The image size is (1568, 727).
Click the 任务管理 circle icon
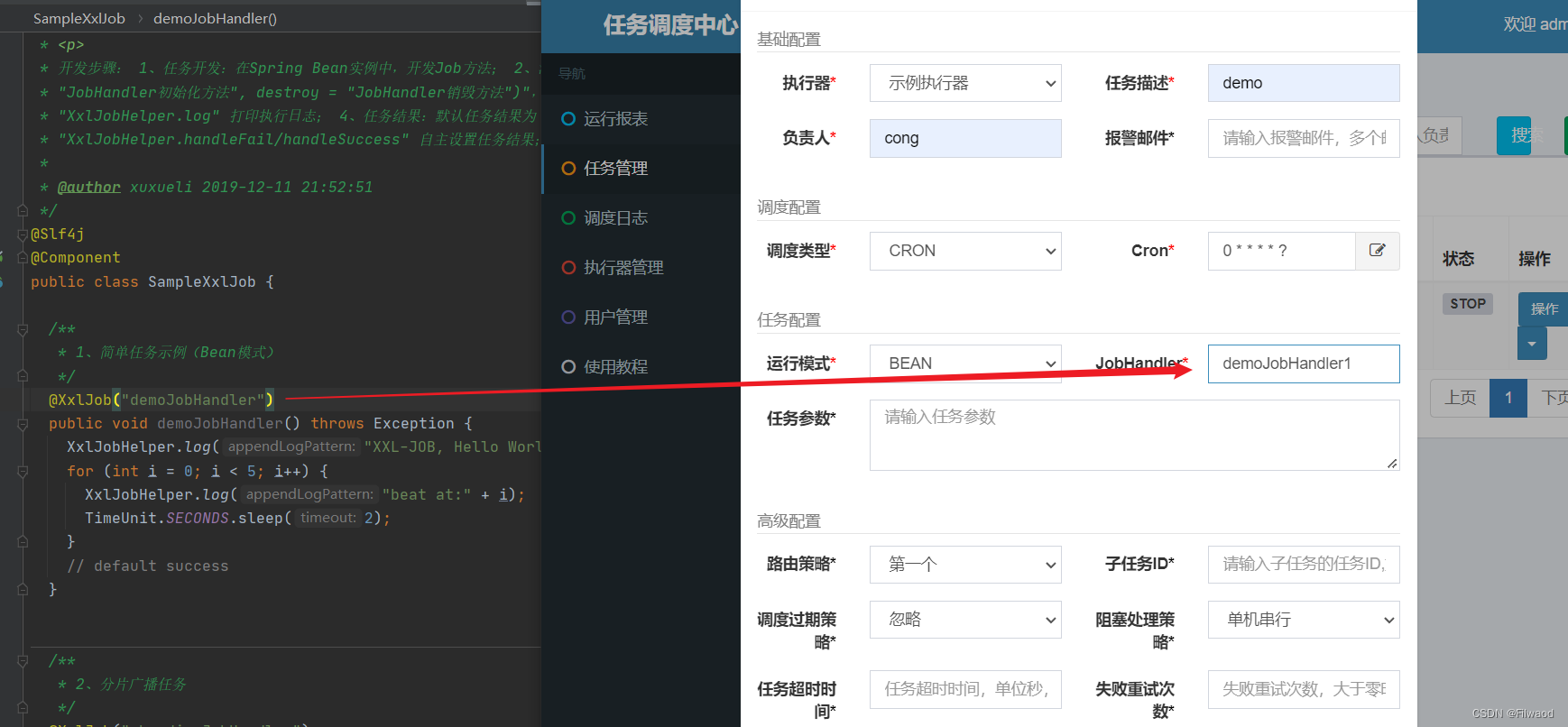tap(568, 168)
